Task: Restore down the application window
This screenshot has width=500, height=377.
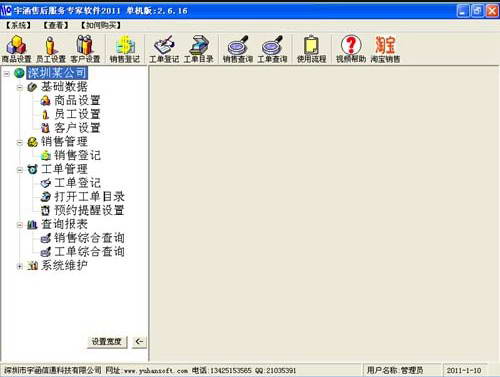Action: [x=477, y=11]
